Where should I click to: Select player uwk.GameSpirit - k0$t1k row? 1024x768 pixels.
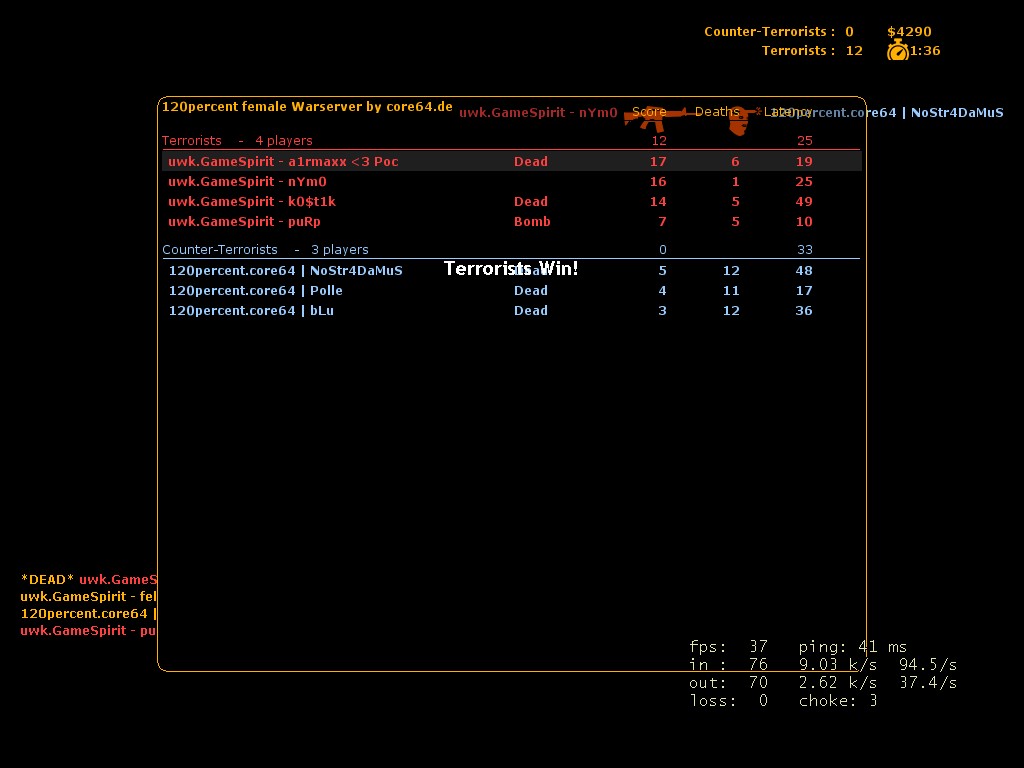pyautogui.click(x=251, y=202)
